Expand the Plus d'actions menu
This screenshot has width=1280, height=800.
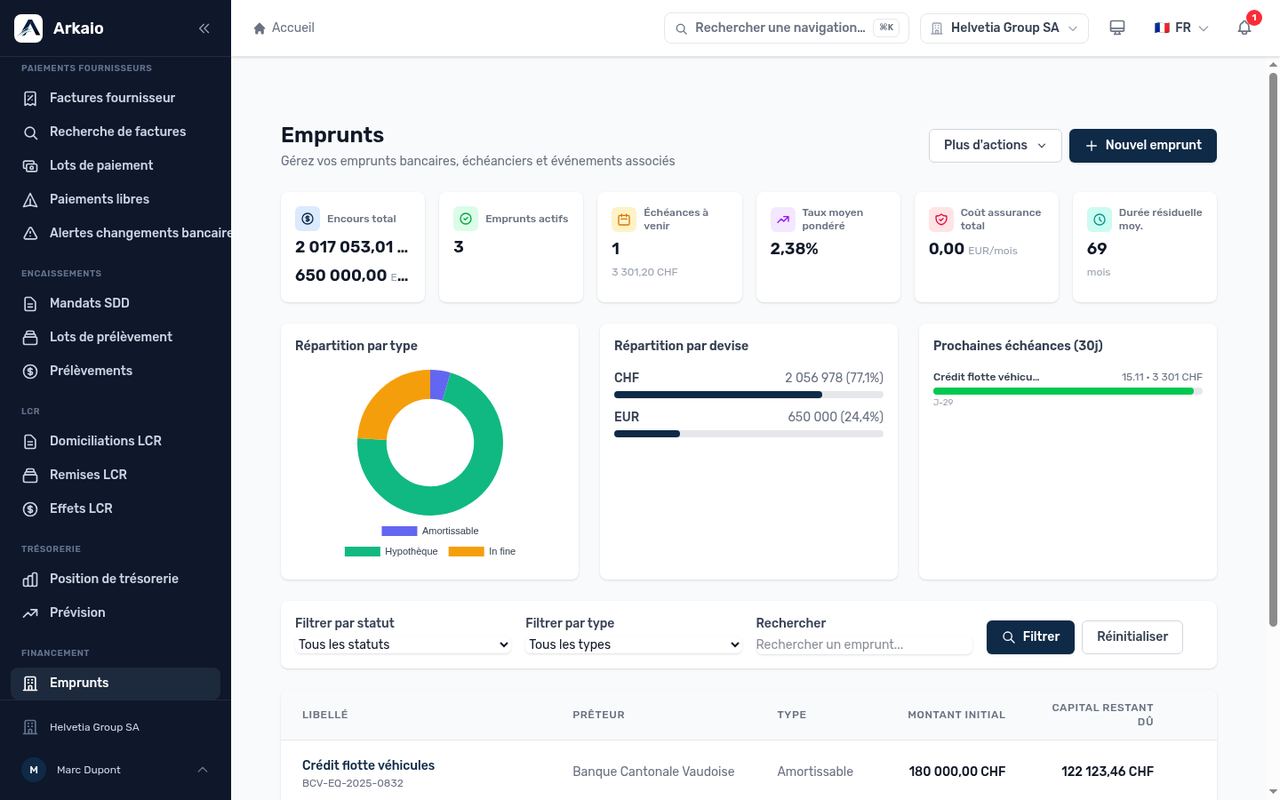tap(995, 145)
